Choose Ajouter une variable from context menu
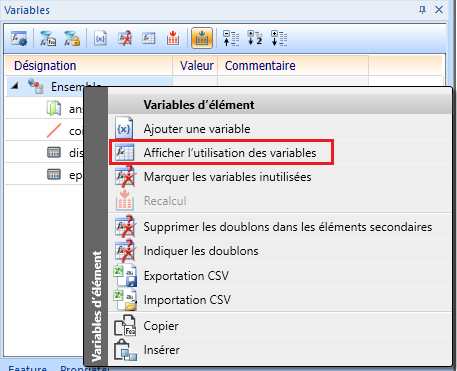The width and height of the screenshot is (457, 371). click(280, 129)
